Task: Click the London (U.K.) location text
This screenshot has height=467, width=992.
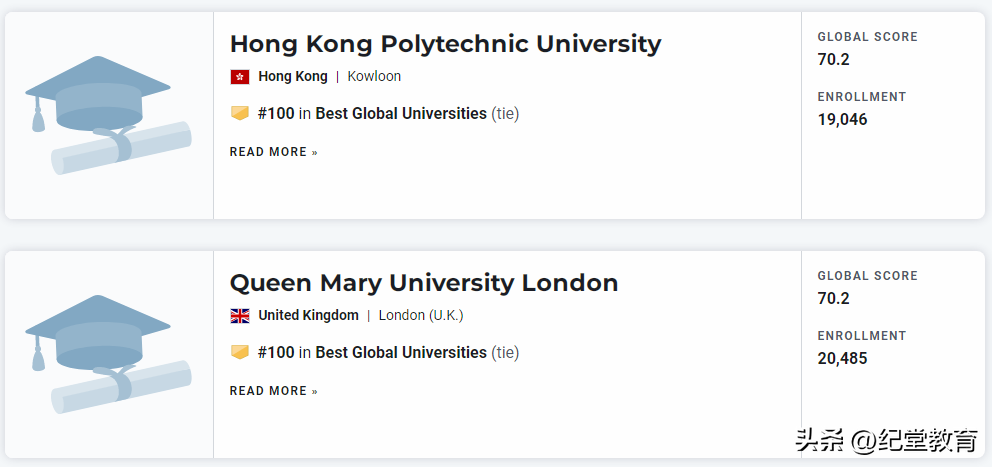Action: click(421, 315)
